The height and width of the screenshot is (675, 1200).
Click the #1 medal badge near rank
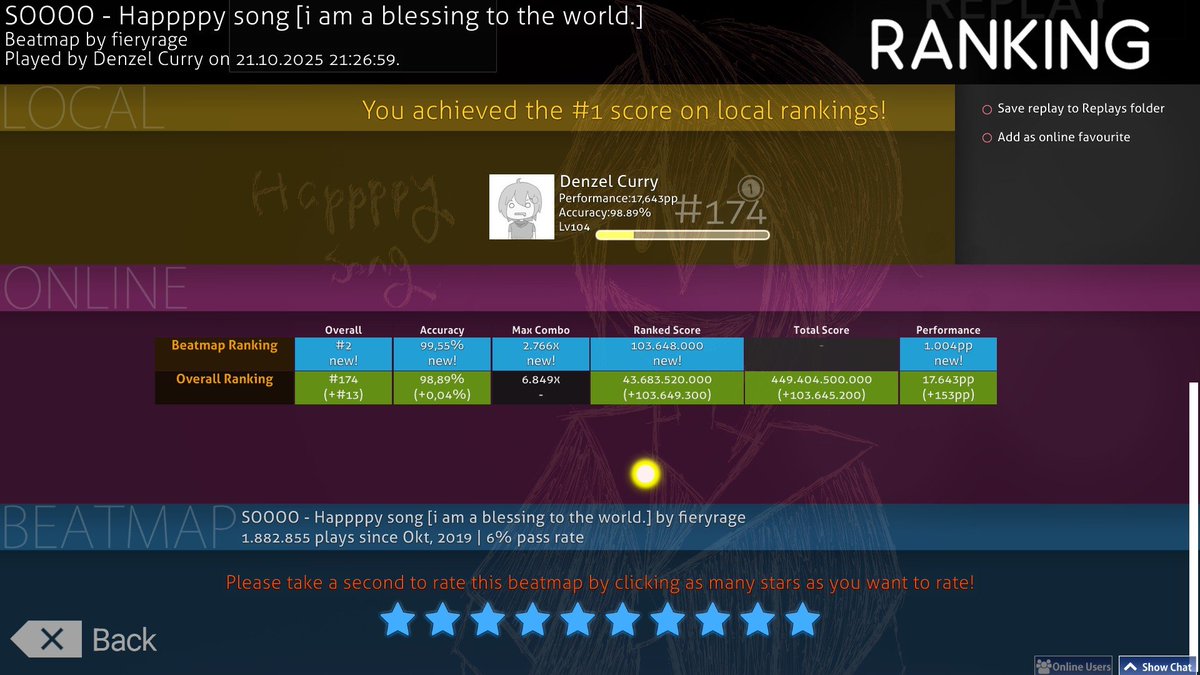tap(751, 187)
